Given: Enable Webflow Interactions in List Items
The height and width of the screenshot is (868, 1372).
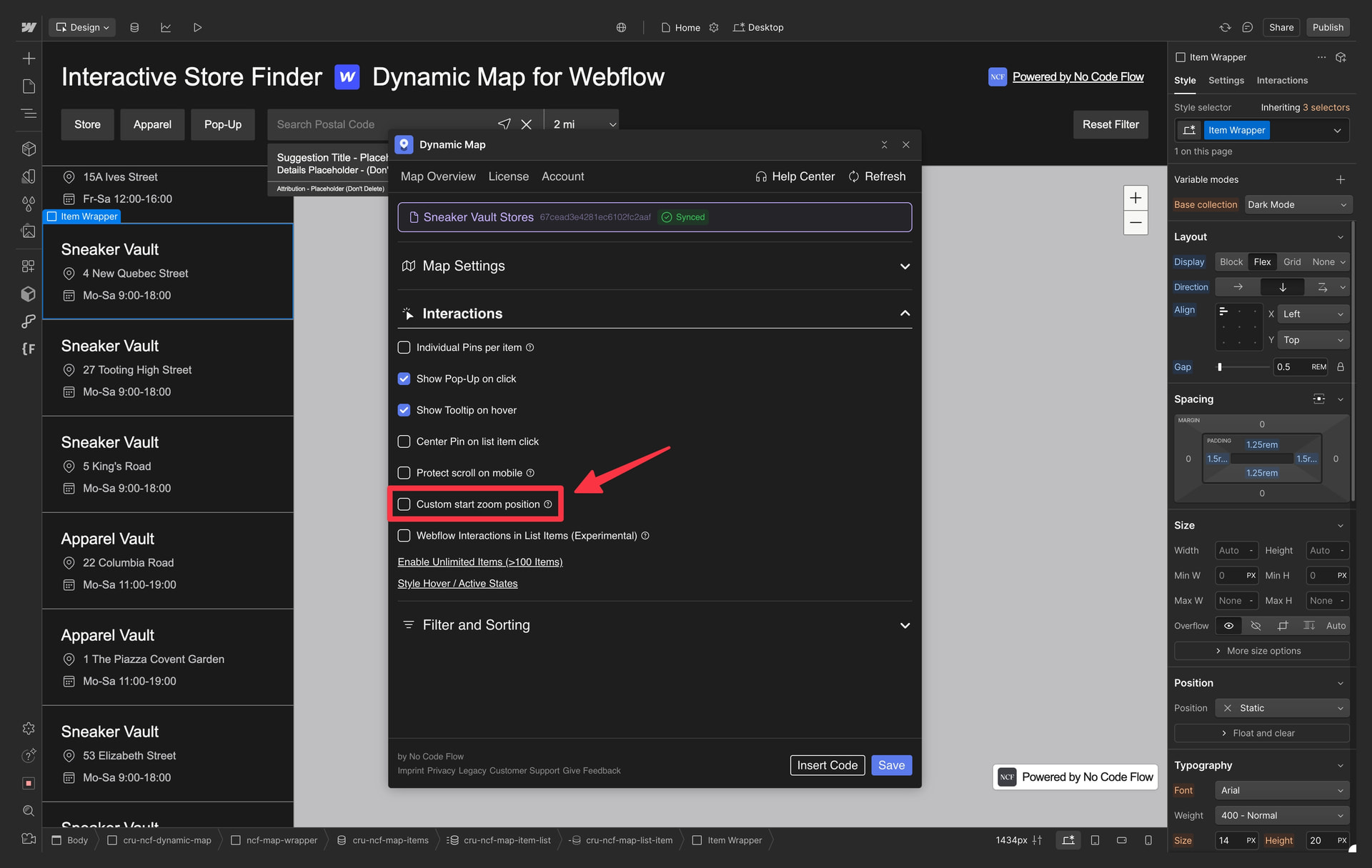Looking at the screenshot, I should (x=404, y=536).
